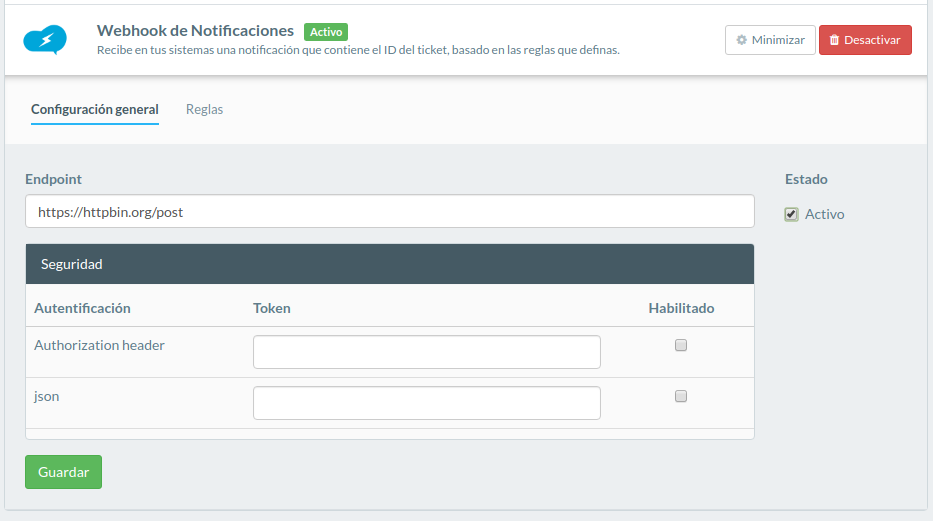
Task: Click the Webhook de Notificaciones title
Action: pyautogui.click(x=195, y=30)
